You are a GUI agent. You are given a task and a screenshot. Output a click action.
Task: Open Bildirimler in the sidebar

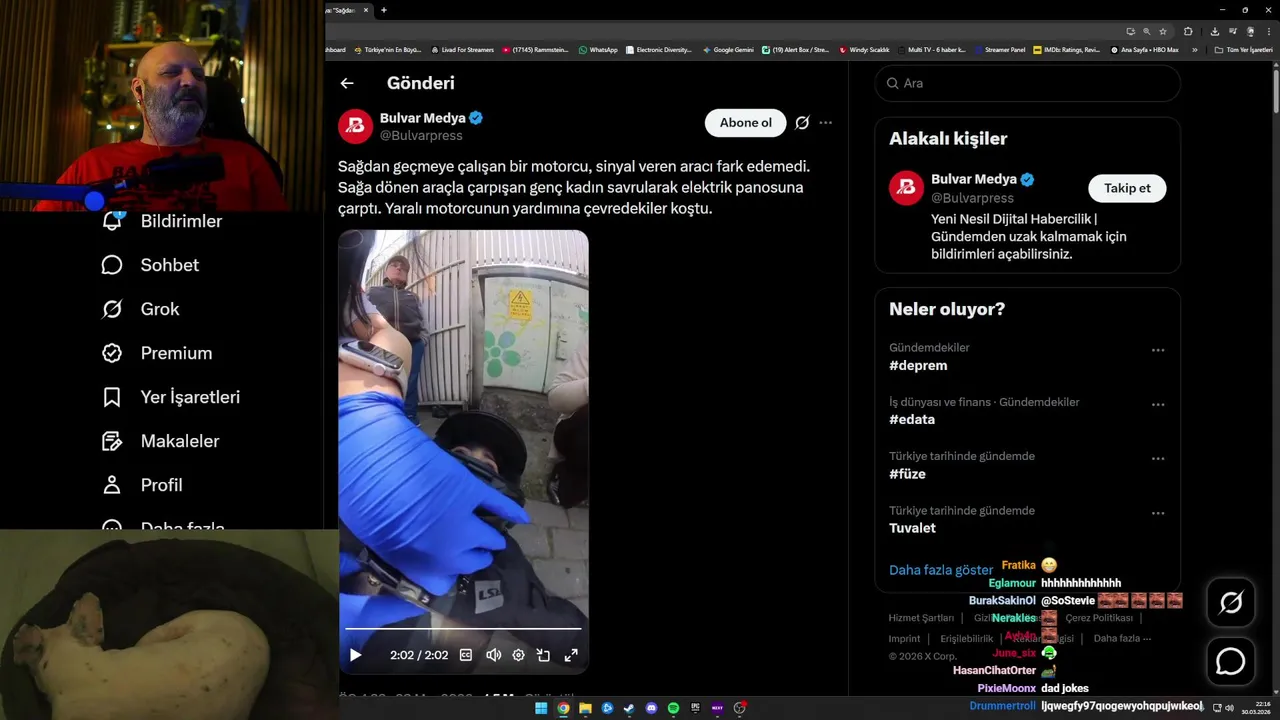[x=162, y=221]
